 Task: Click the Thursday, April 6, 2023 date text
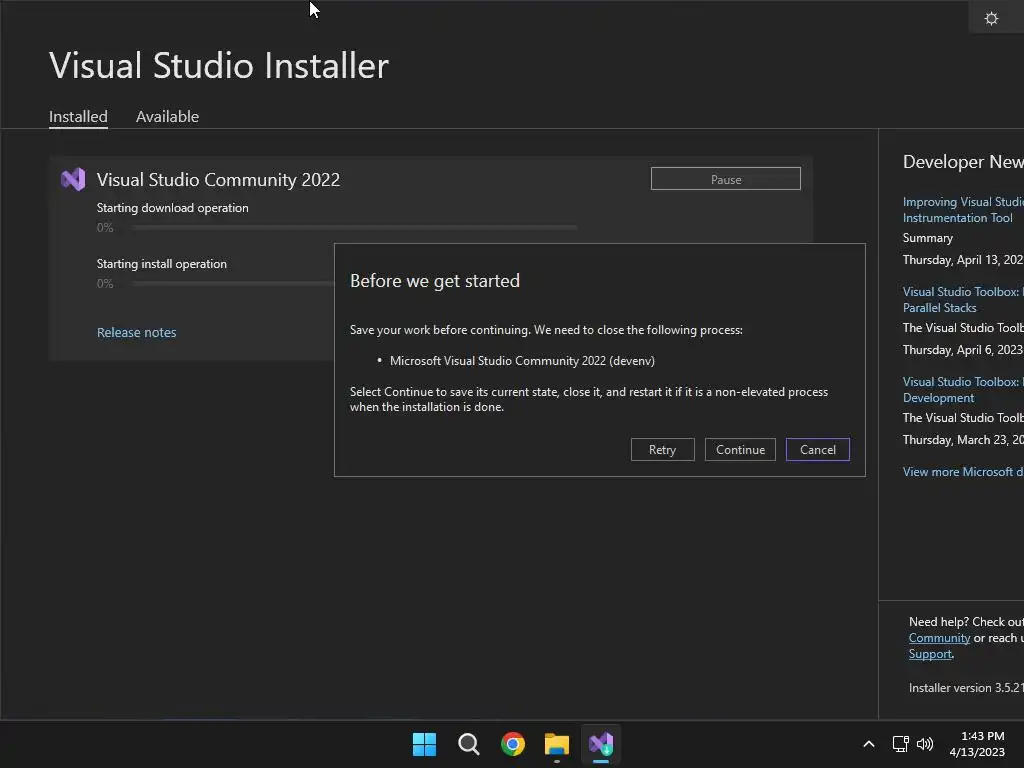963,350
